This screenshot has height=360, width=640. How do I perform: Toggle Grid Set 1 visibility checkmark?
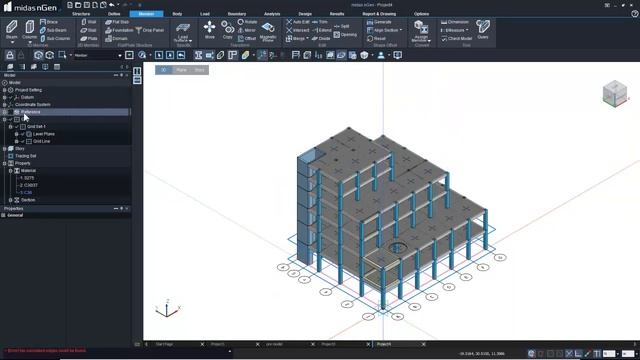click(x=17, y=127)
